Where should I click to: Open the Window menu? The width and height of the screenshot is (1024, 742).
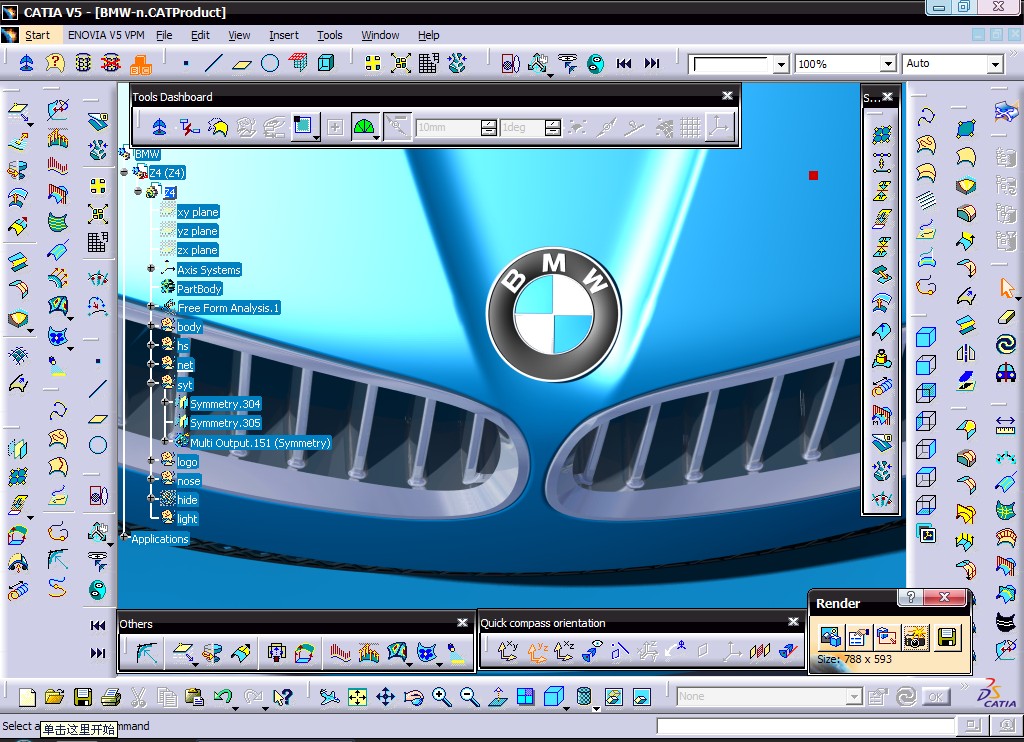click(x=380, y=35)
